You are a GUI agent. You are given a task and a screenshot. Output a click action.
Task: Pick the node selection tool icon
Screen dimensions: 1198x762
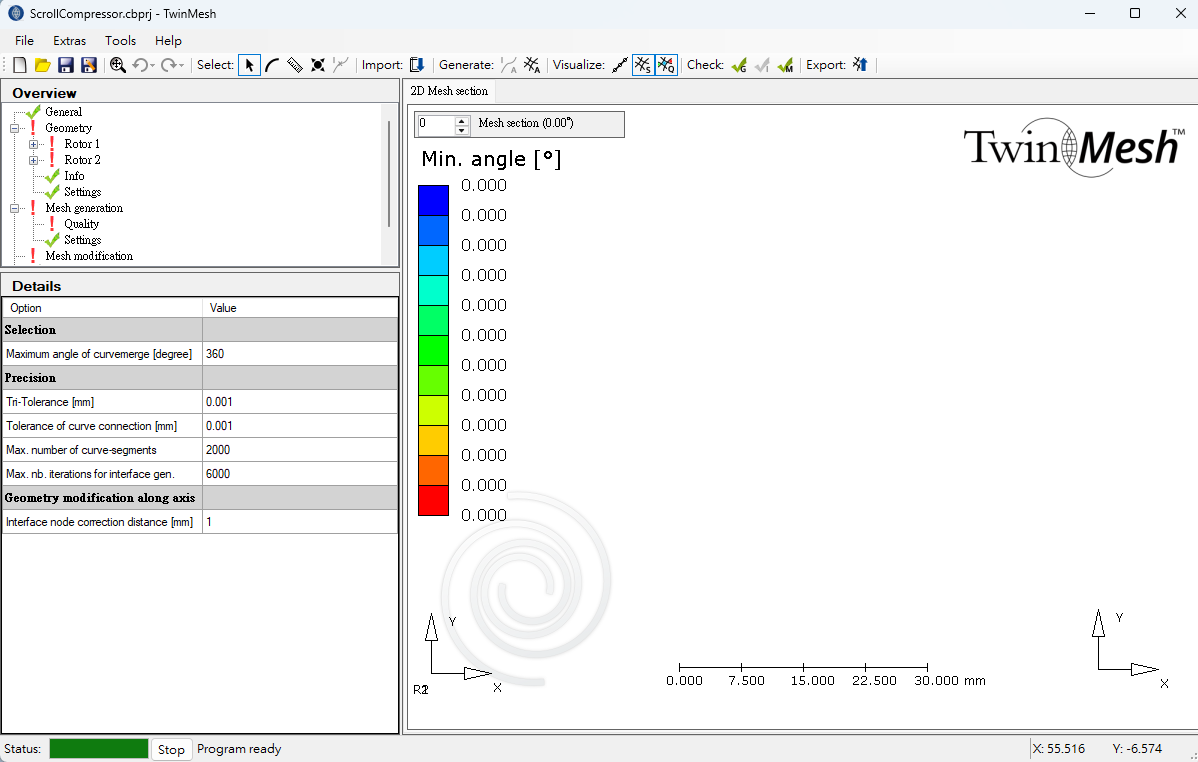[x=318, y=65]
